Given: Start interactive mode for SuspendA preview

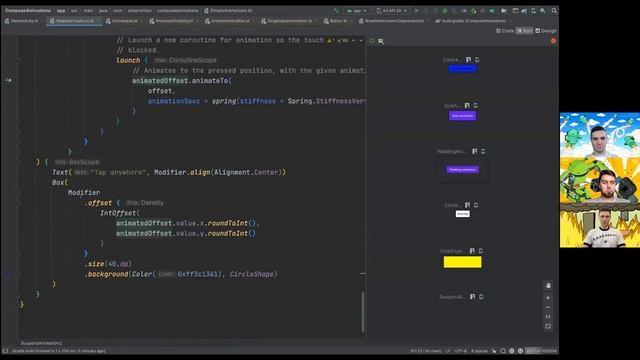Looking at the screenshot, I should [473, 297].
